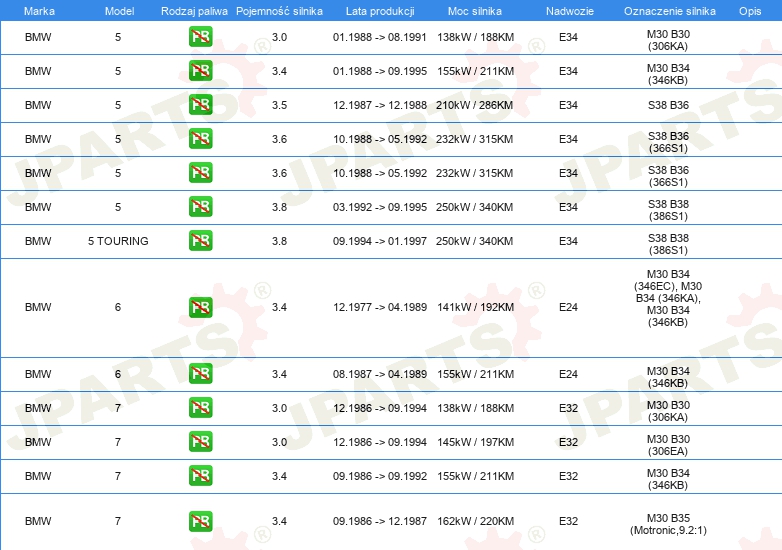Select the M30 B35 (Motronic,9.2:1) engine code

[x=668, y=524]
